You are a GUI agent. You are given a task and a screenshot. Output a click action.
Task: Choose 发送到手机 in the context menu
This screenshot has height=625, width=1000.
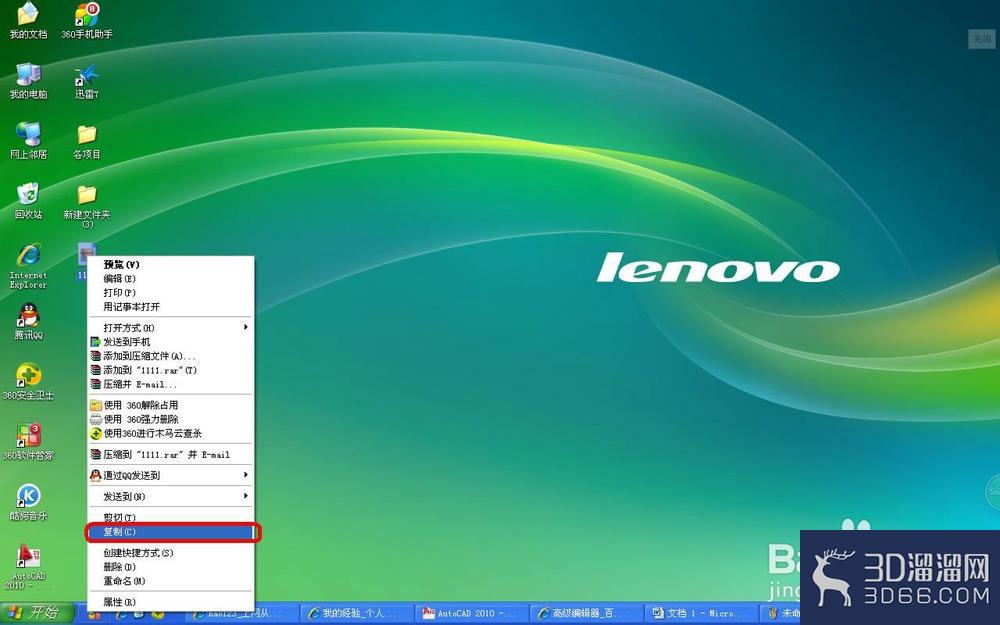click(171, 341)
